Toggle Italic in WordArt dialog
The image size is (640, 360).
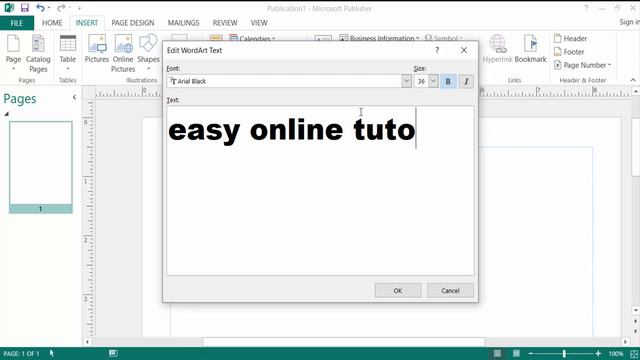tap(466, 81)
